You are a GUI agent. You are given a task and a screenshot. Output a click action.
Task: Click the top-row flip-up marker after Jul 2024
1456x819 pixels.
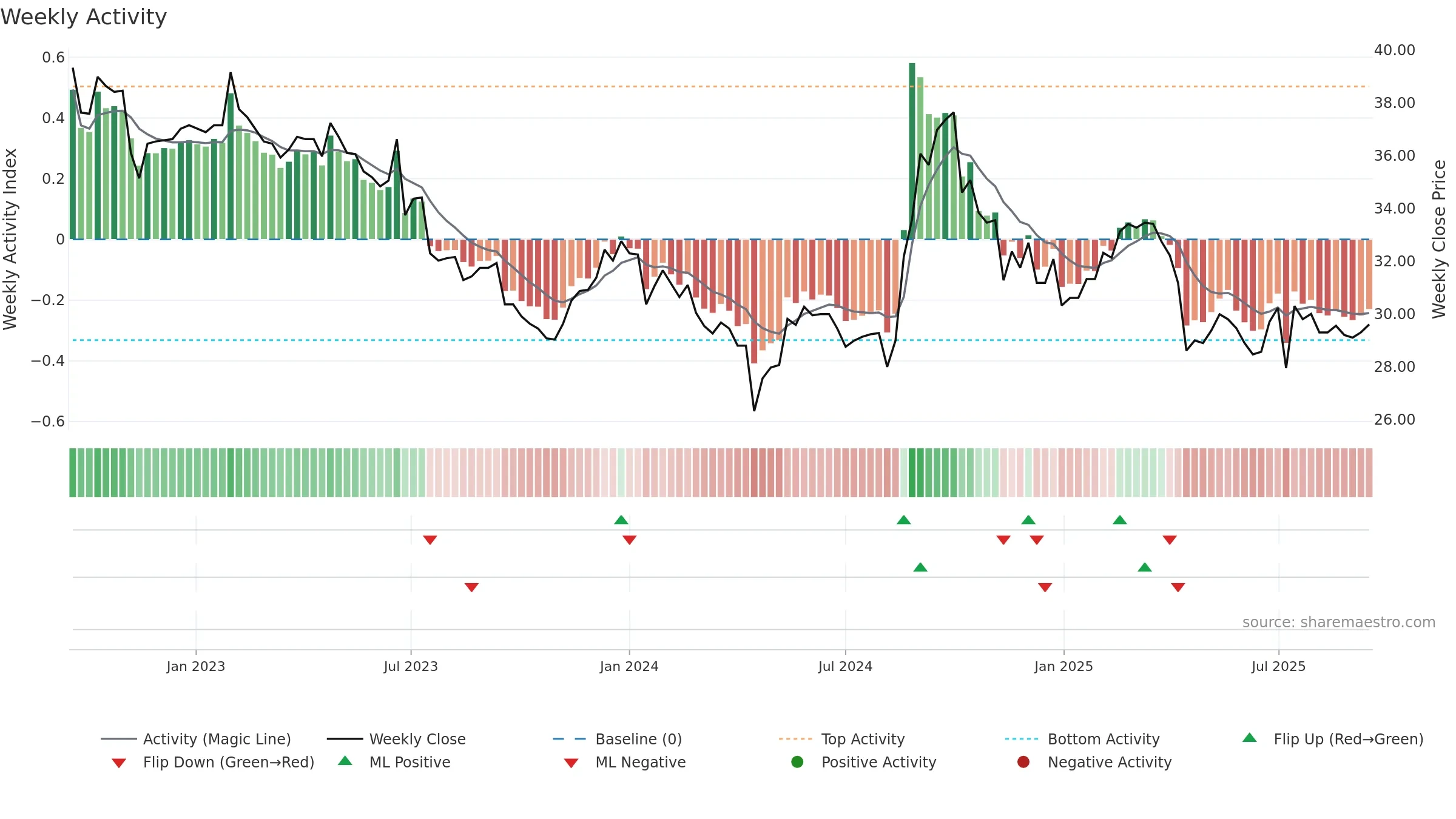[x=904, y=520]
